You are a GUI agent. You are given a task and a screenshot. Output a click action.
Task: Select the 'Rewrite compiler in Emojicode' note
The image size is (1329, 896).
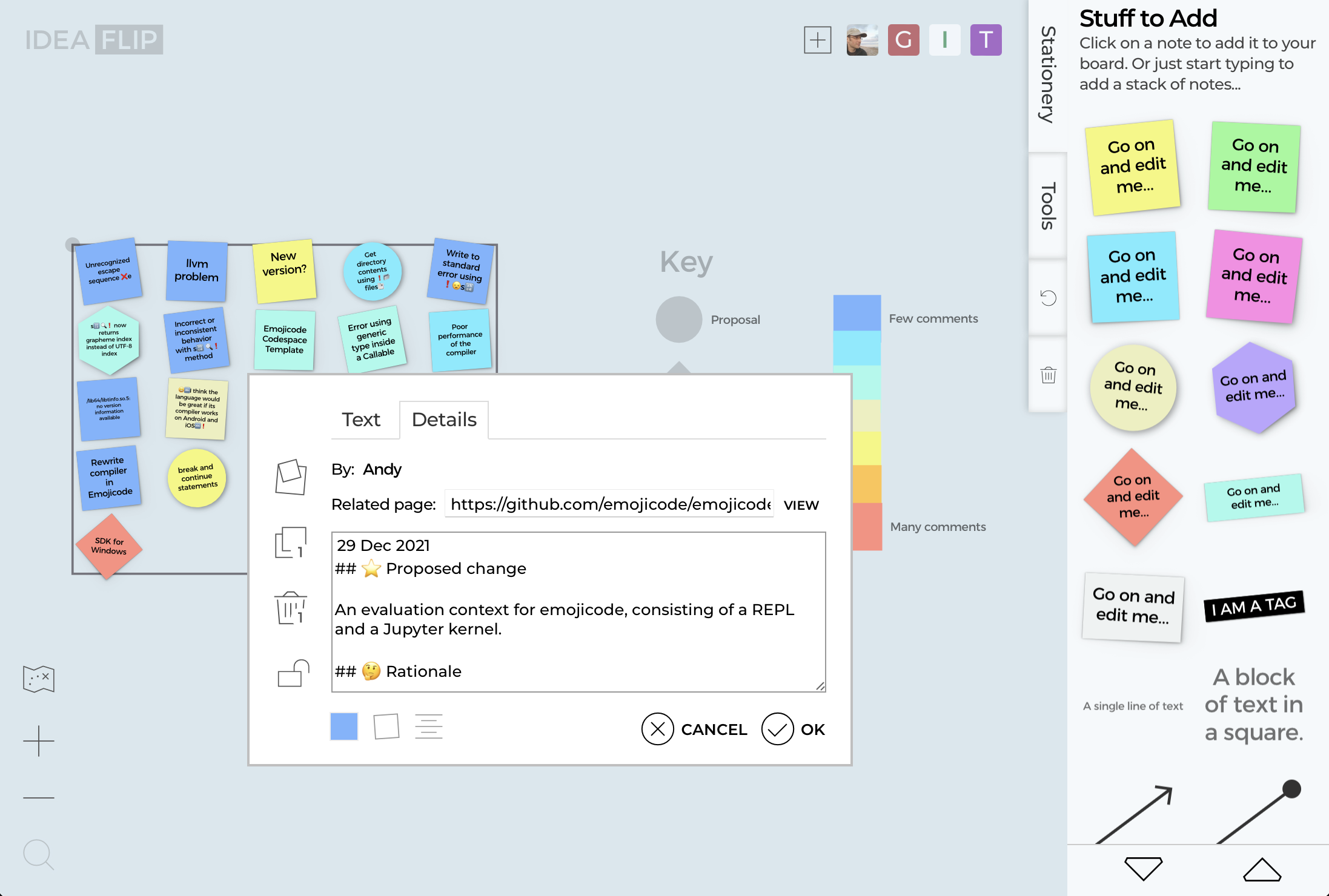pyautogui.click(x=108, y=477)
